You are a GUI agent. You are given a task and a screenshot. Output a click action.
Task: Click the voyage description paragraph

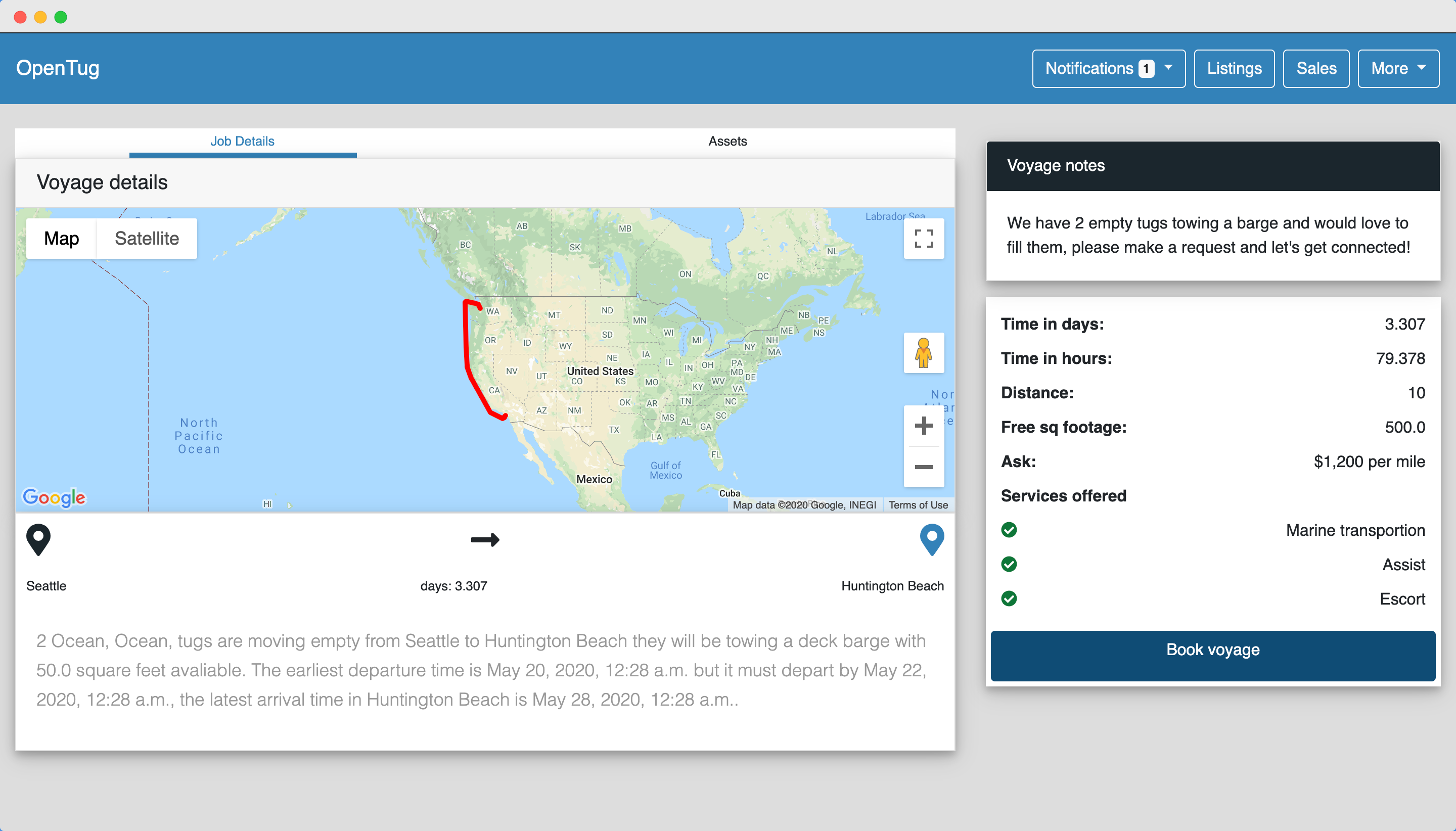482,670
